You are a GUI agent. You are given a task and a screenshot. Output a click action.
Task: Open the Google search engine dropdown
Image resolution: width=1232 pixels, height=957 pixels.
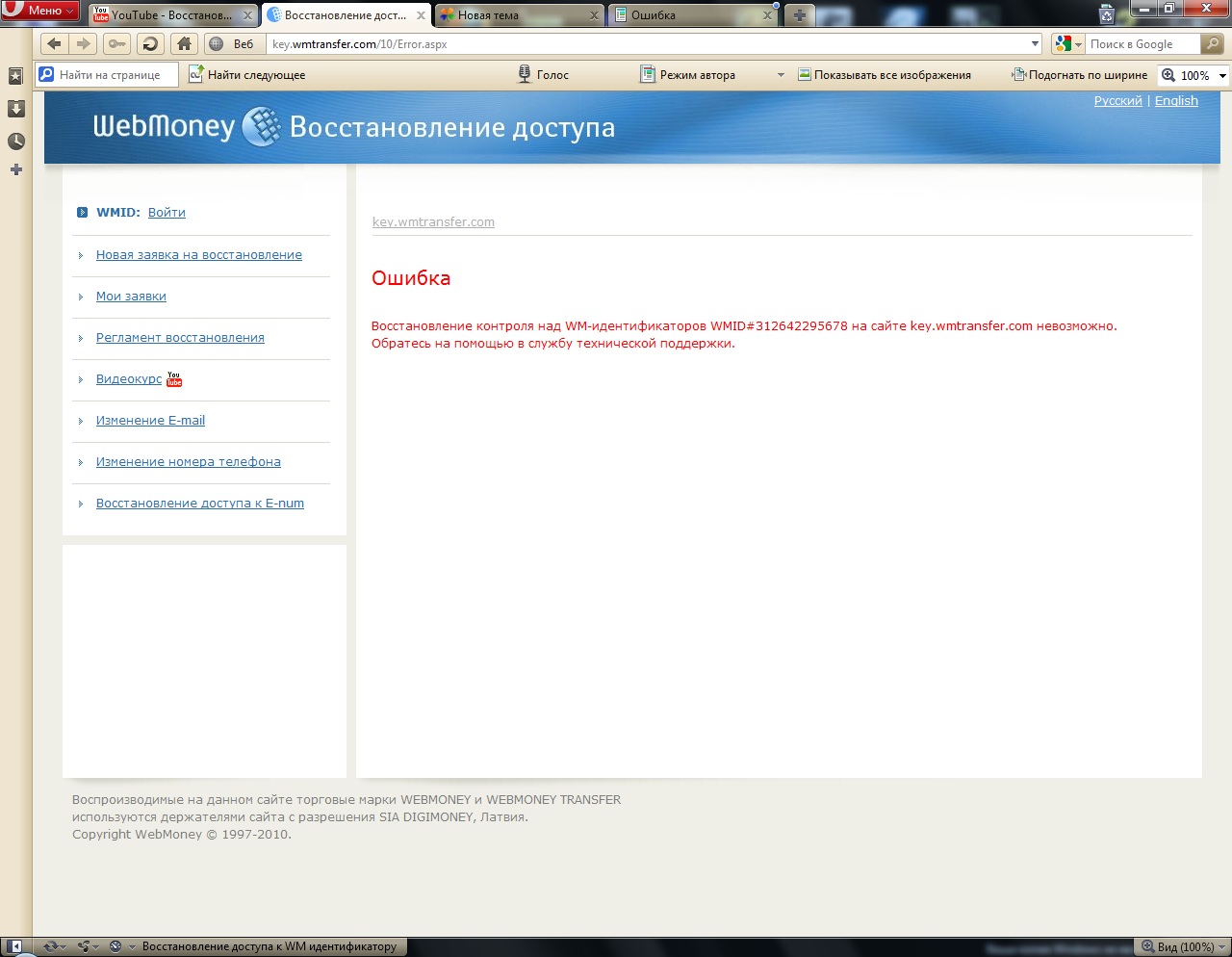[1068, 44]
